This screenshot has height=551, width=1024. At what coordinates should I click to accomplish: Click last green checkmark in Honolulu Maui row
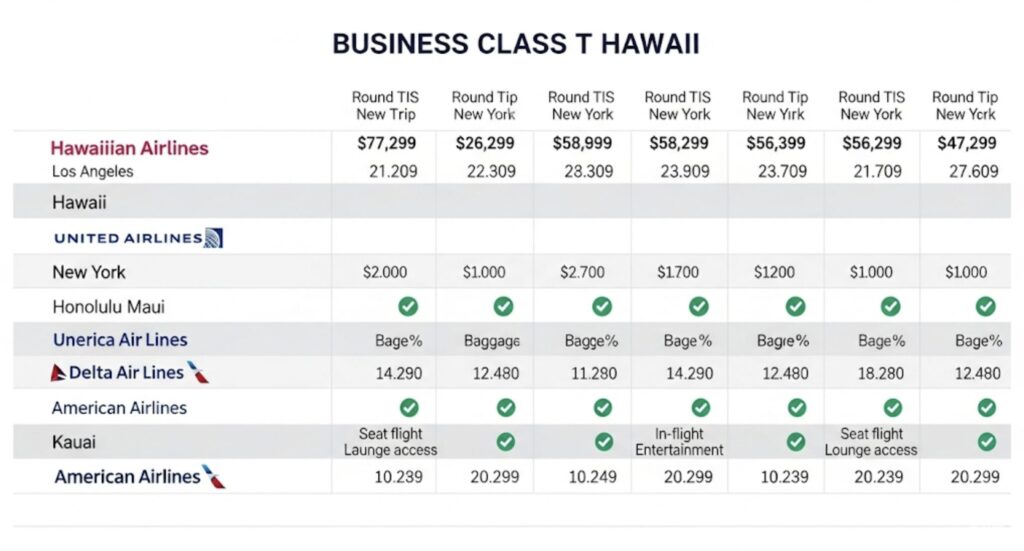pyautogui.click(x=985, y=306)
